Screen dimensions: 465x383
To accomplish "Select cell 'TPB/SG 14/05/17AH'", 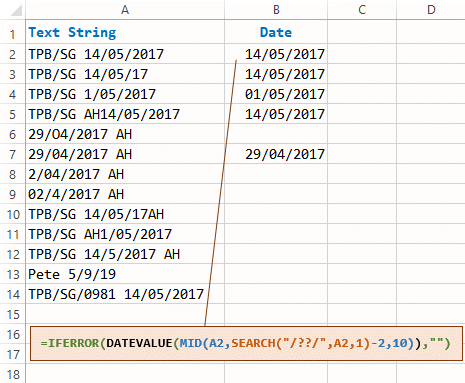I will [125, 214].
